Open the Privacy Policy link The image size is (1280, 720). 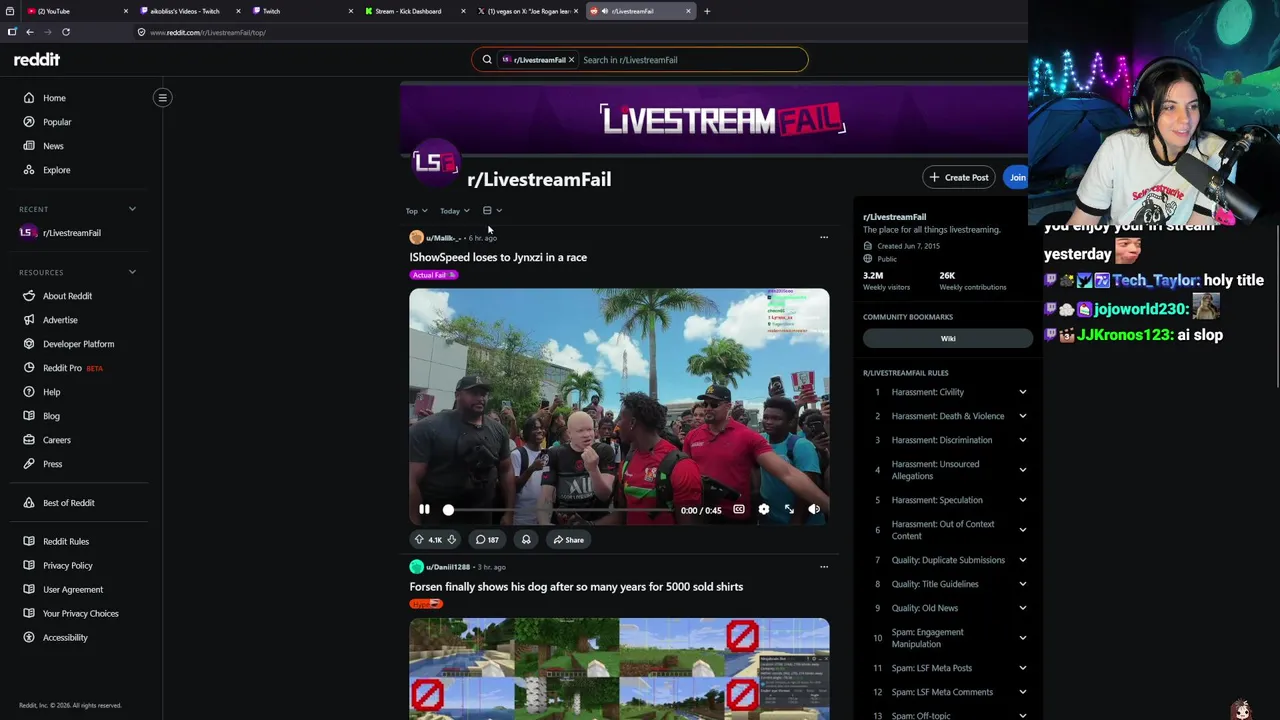pos(67,566)
